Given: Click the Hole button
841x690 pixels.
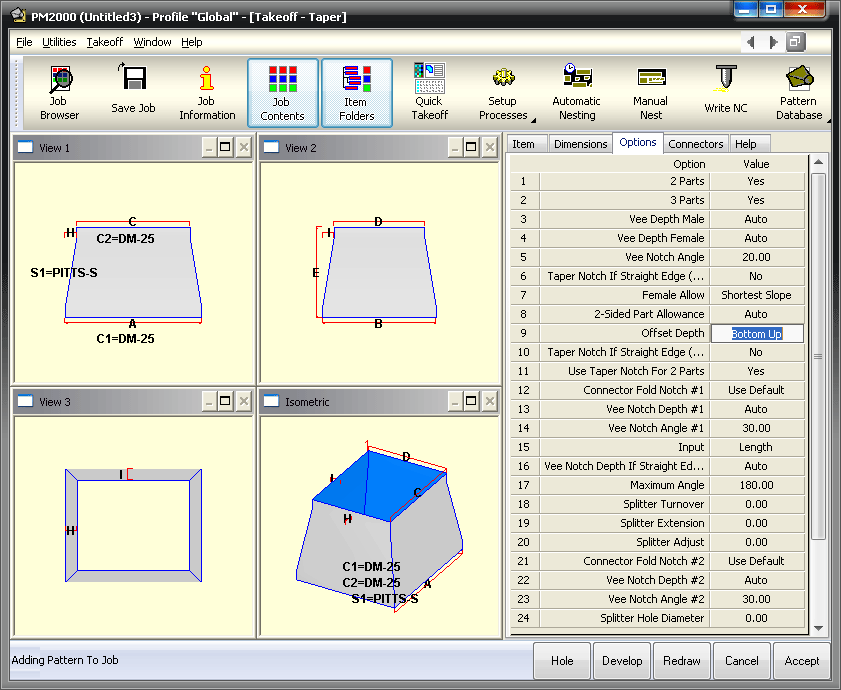Looking at the screenshot, I should (562, 660).
